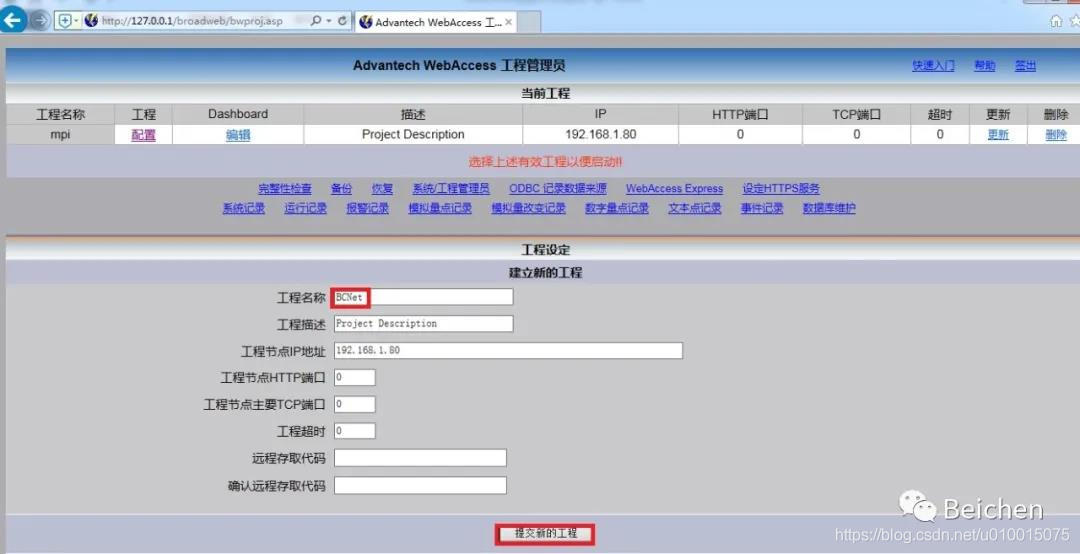Image resolution: width=1080 pixels, height=554 pixels.
Task: Click the HTTP端口 column header
Action: [740, 114]
